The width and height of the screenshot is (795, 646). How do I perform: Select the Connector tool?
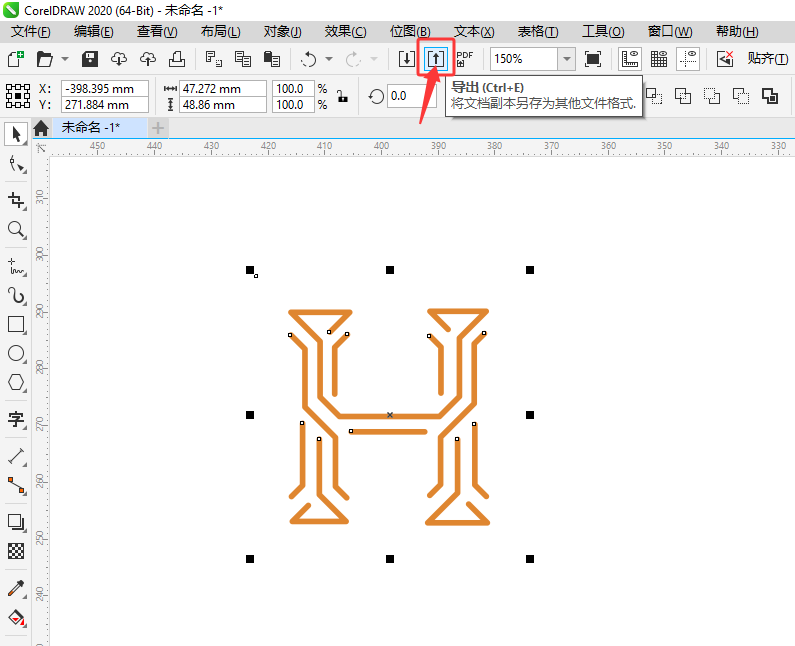tap(16, 485)
